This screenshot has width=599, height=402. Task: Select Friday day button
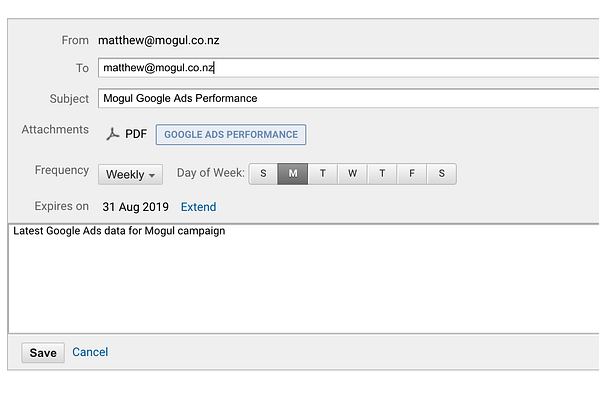(412, 174)
